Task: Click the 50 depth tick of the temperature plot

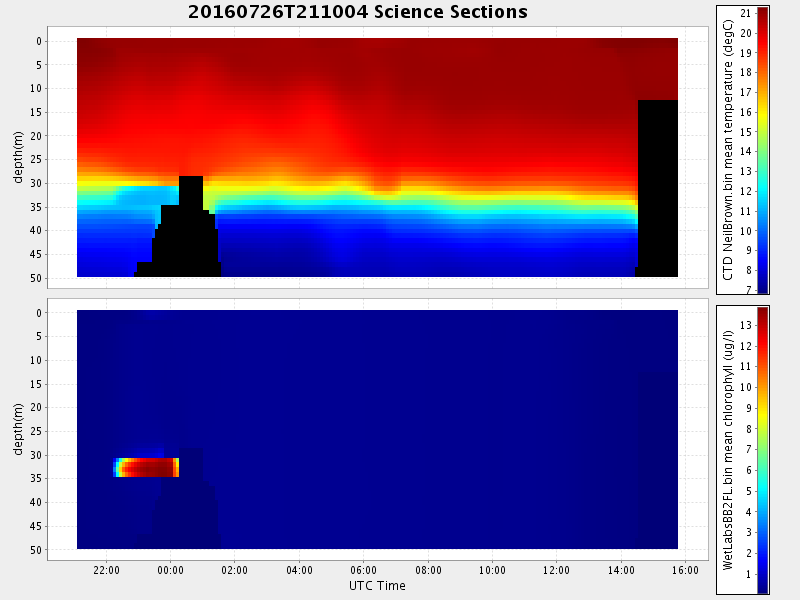Action: tap(34, 277)
